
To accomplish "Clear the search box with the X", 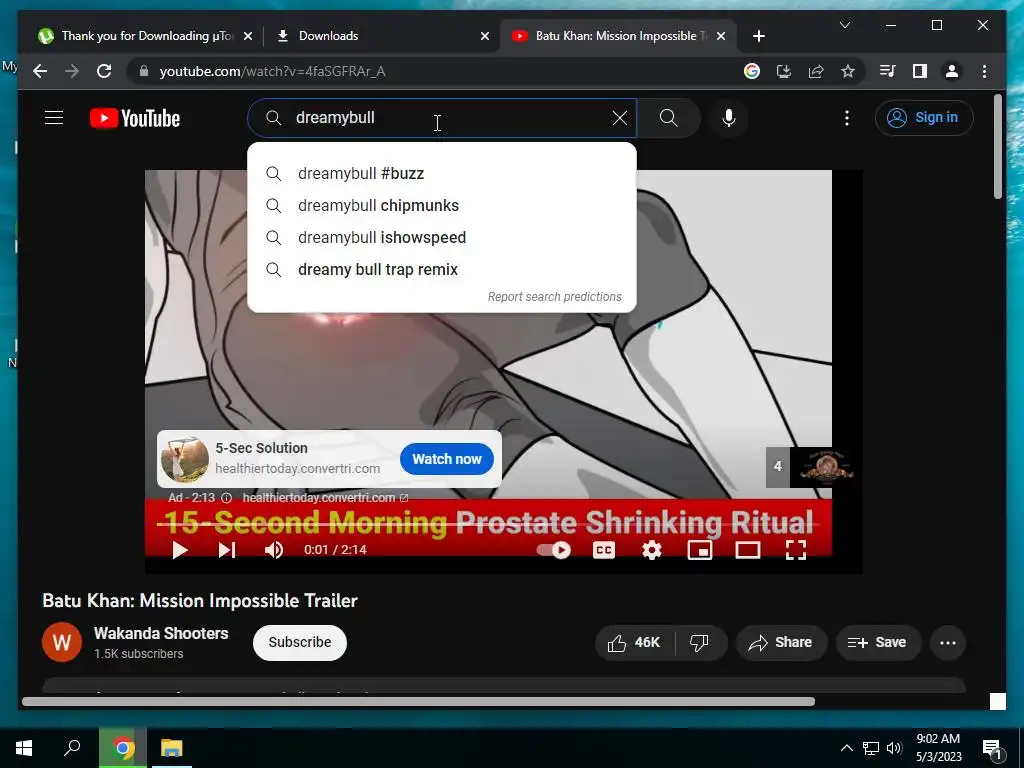I will (619, 118).
